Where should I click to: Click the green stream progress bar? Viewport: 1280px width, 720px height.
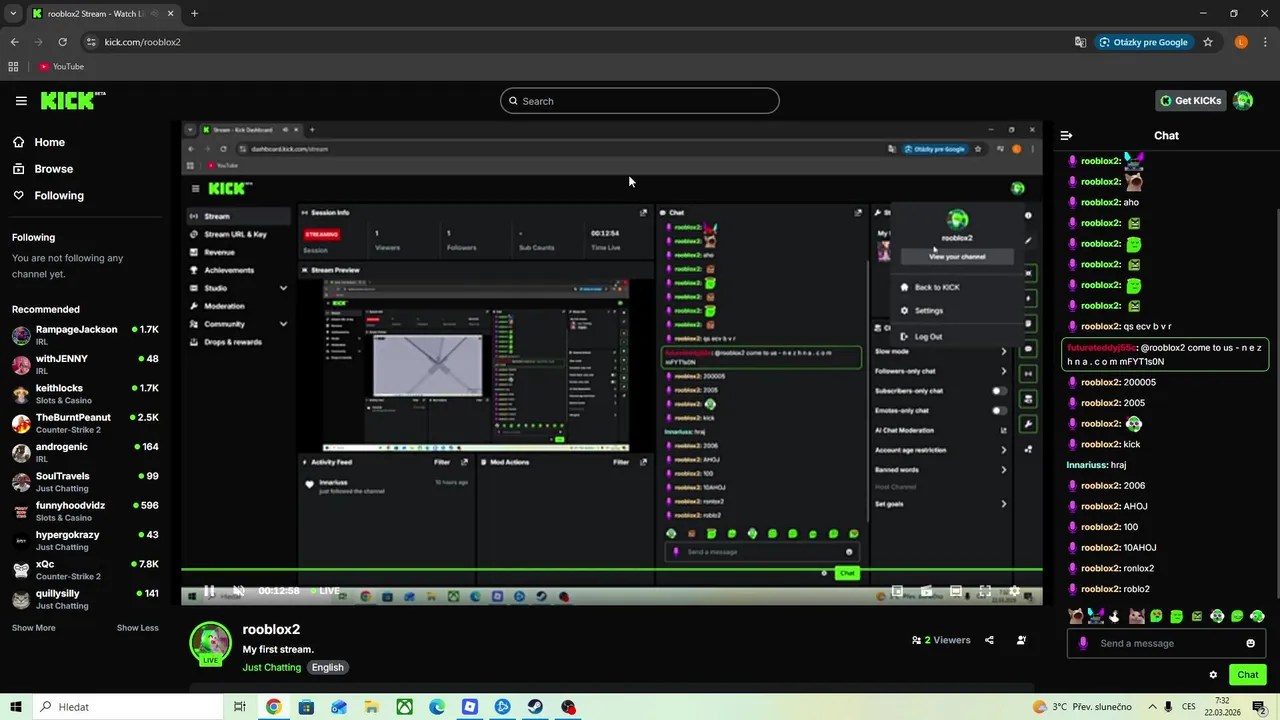click(x=611, y=570)
